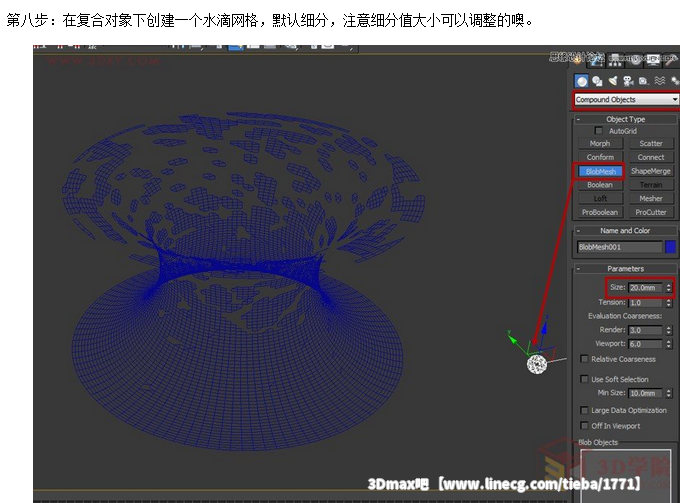Open the Hierarchy command panel tab
The height and width of the screenshot is (503, 680).
615,60
